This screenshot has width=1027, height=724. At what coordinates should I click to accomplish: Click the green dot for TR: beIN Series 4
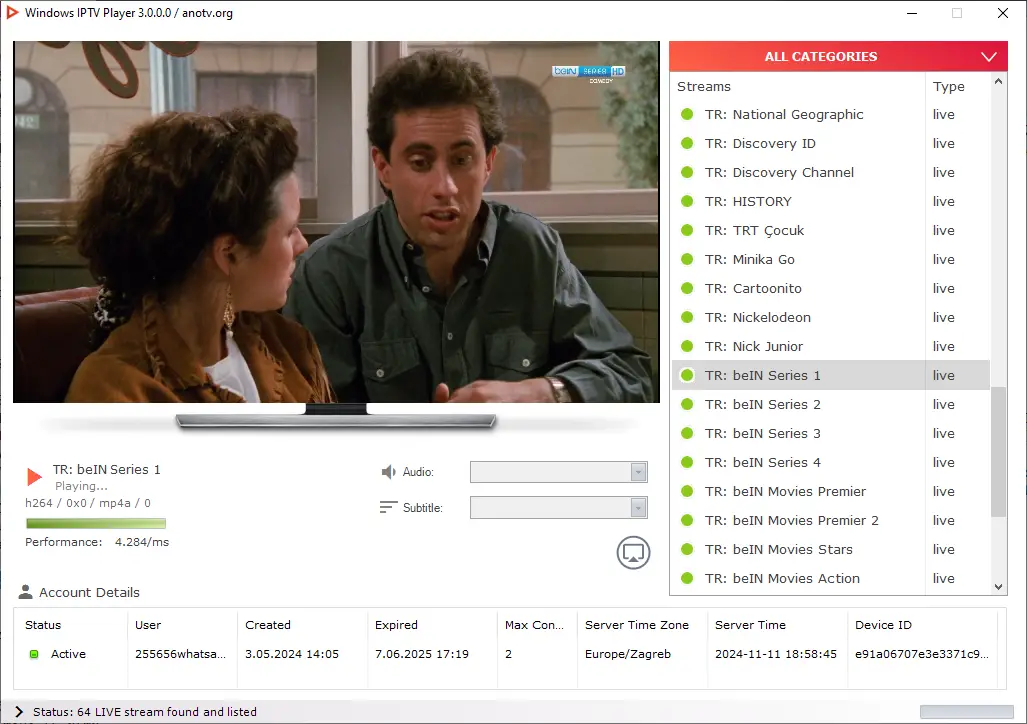(687, 463)
